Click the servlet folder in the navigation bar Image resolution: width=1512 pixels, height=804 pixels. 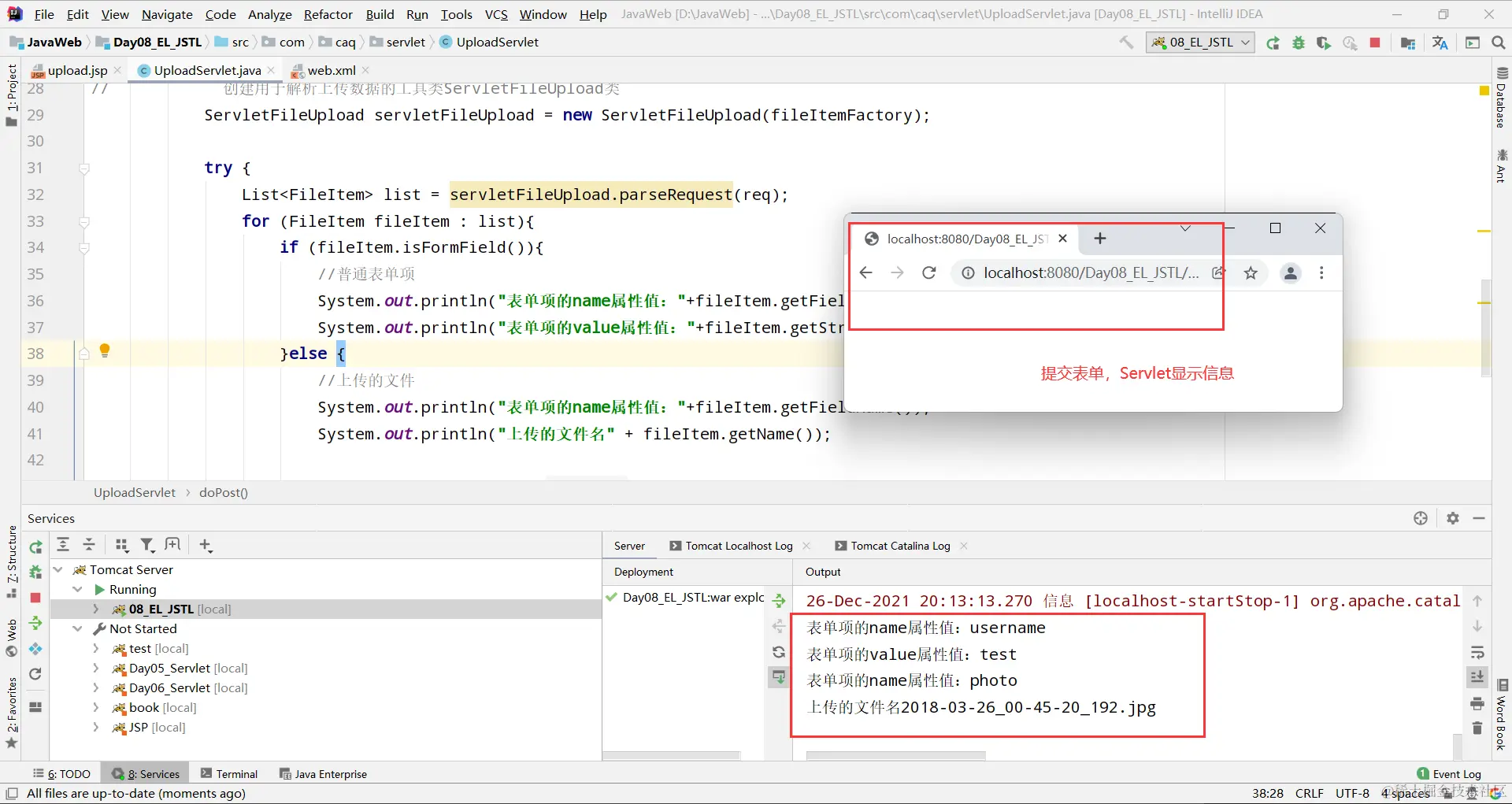398,42
